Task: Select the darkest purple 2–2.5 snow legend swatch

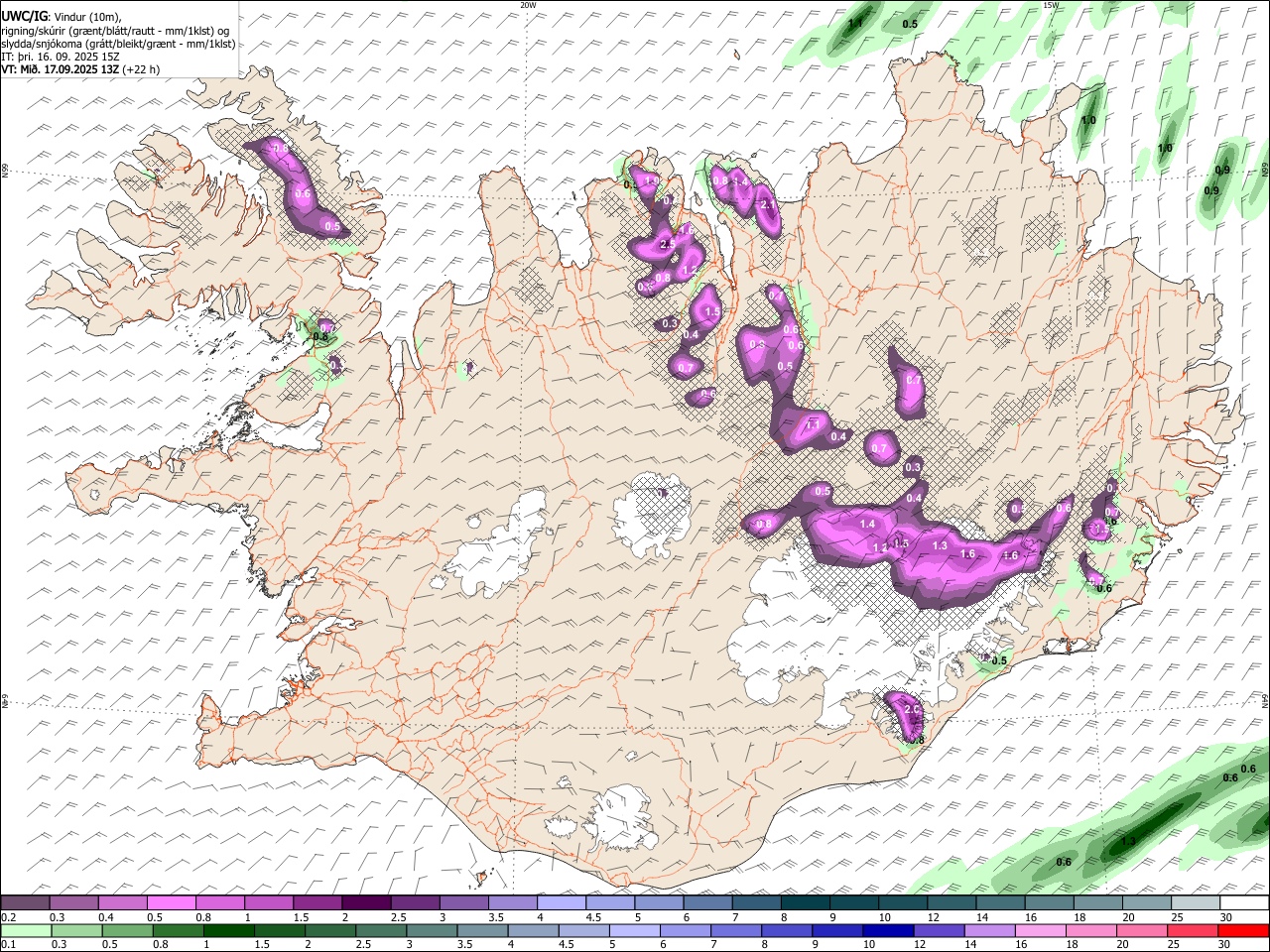Action: click(x=366, y=903)
